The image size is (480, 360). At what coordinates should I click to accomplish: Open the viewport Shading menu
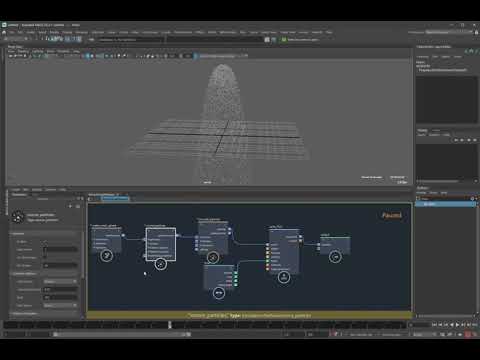(x=23, y=51)
